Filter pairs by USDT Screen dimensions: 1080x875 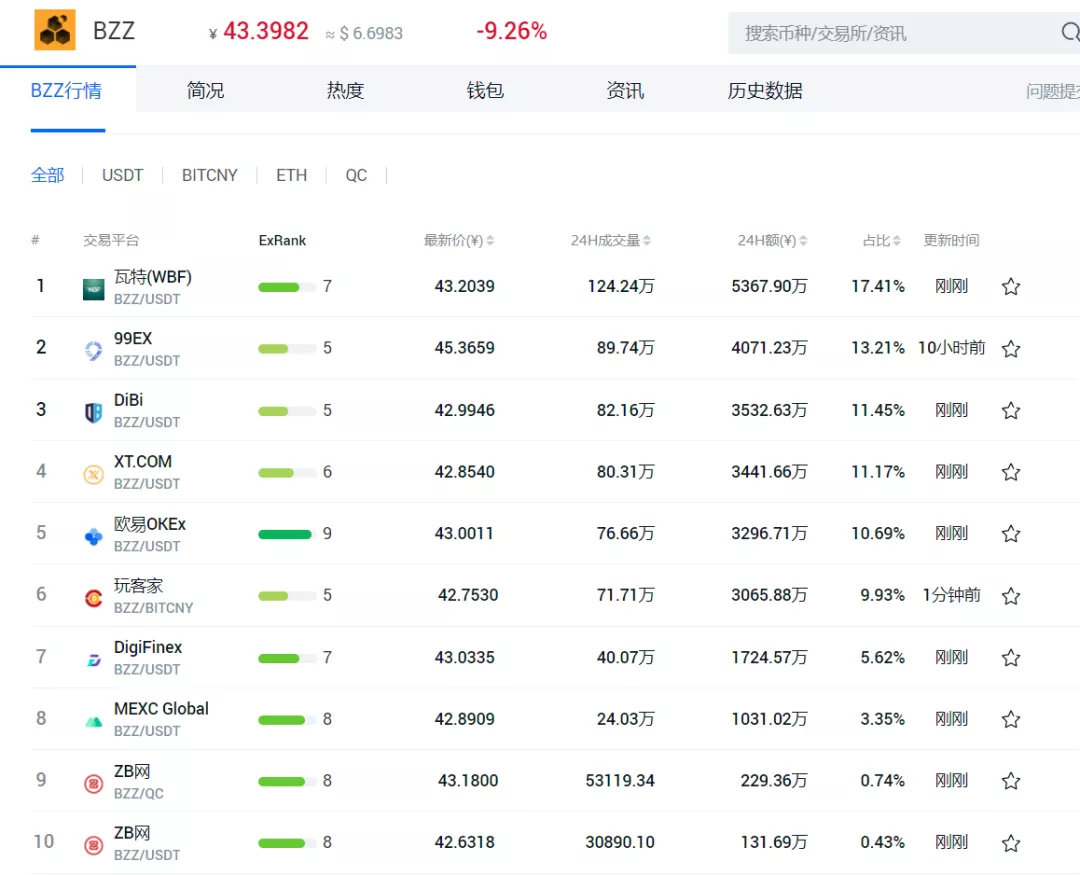pyautogui.click(x=123, y=175)
